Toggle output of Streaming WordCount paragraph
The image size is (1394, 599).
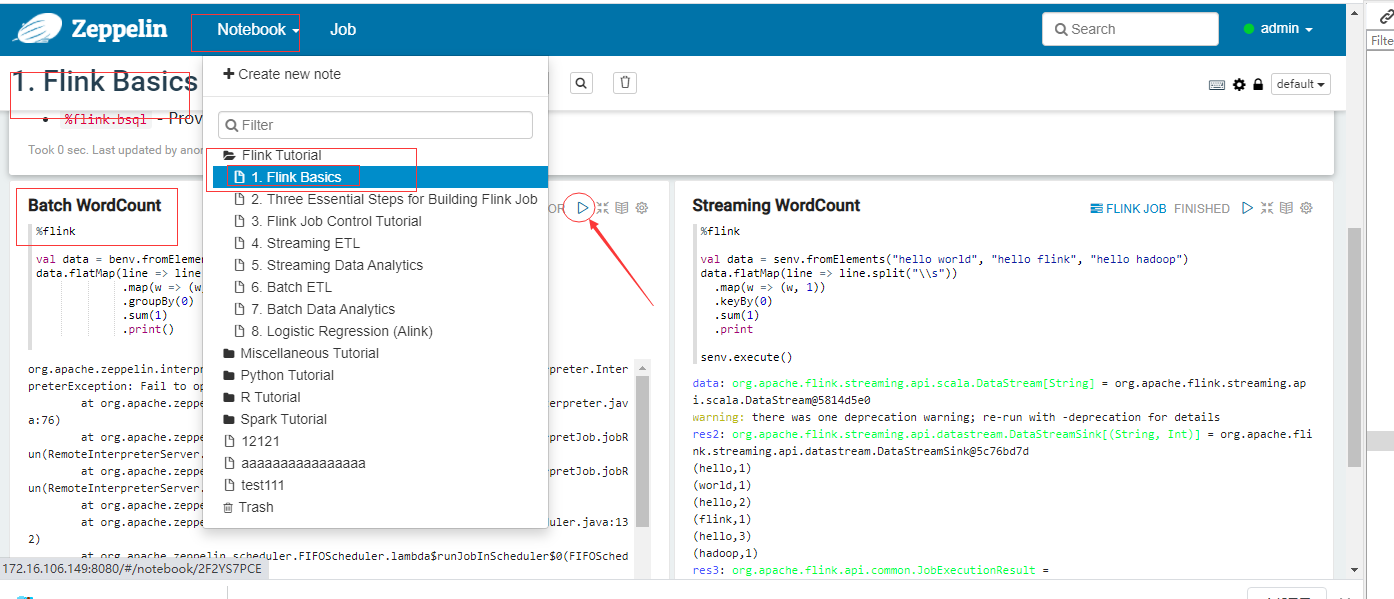[1287, 208]
